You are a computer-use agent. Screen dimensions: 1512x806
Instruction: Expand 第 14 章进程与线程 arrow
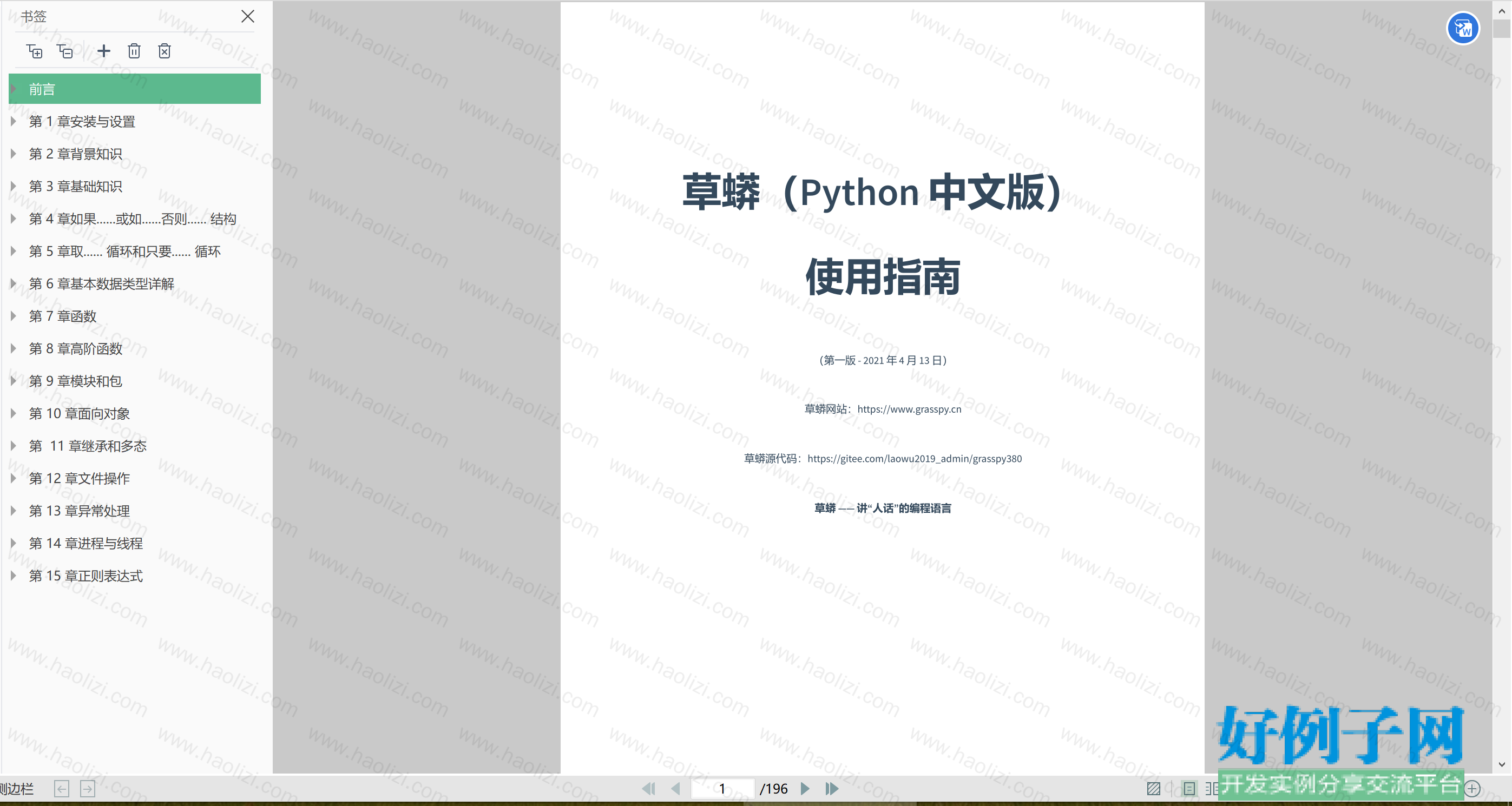13,543
